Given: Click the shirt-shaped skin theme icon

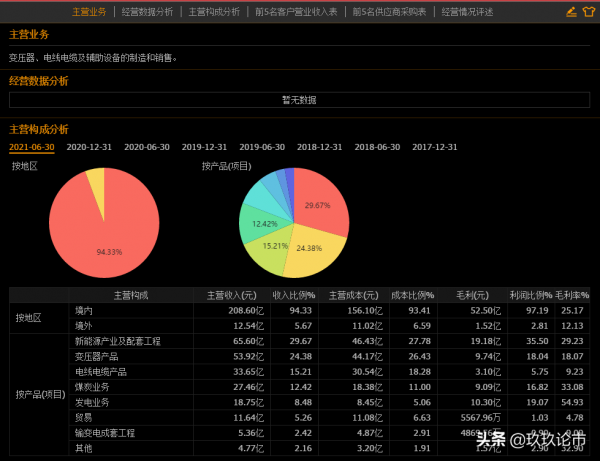Looking at the screenshot, I should (588, 12).
